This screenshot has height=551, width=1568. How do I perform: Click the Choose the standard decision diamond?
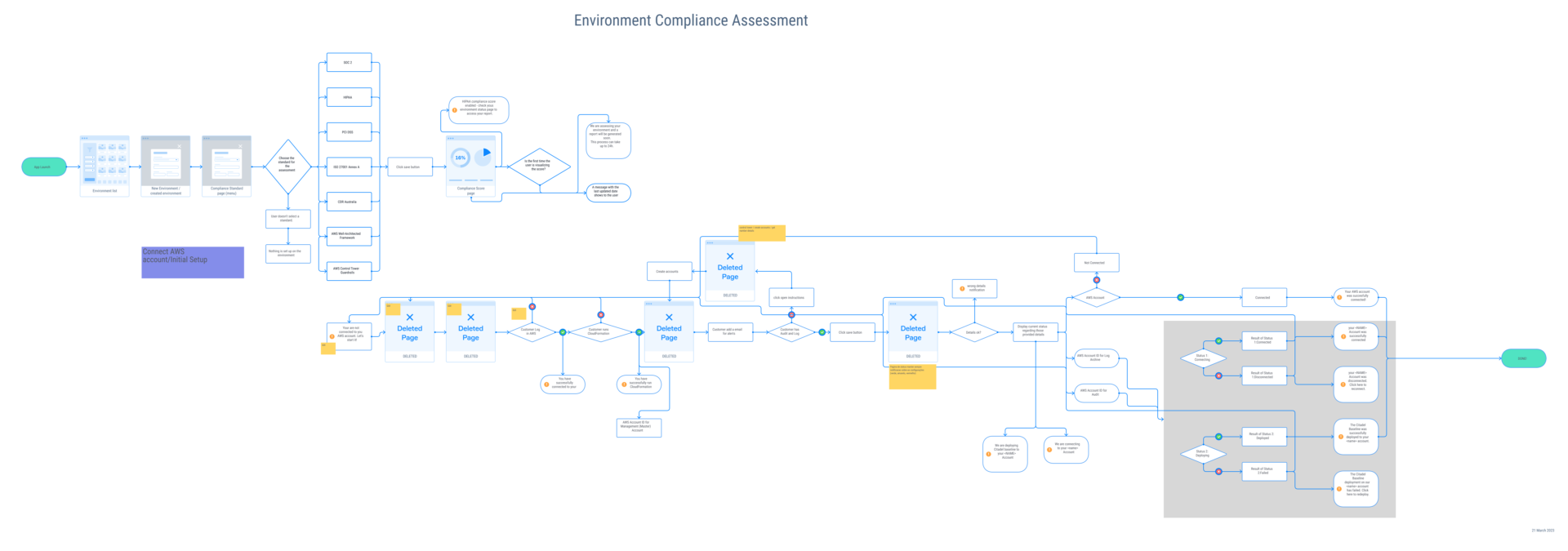pos(287,167)
